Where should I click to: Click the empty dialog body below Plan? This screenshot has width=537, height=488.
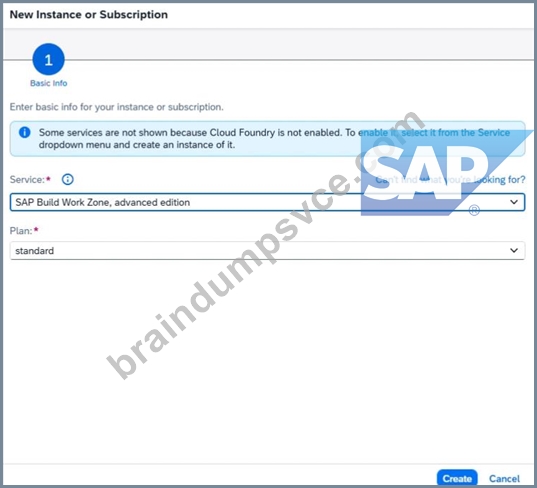pyautogui.click(x=267, y=360)
